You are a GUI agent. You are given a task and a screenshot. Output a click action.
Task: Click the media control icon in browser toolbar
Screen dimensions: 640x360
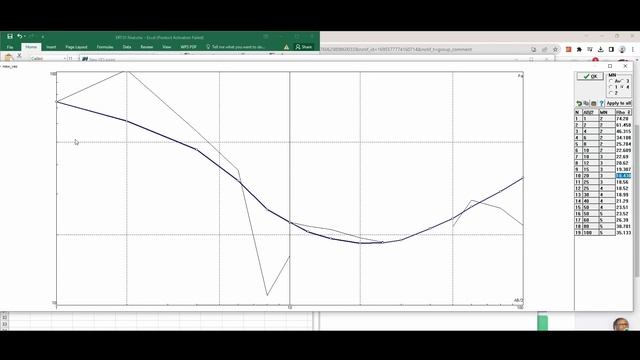[590, 49]
